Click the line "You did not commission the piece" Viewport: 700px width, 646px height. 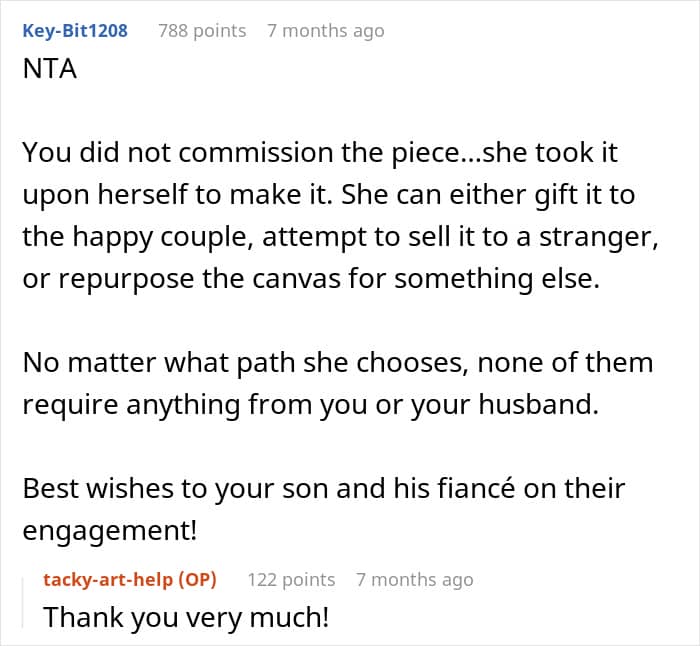(x=320, y=153)
